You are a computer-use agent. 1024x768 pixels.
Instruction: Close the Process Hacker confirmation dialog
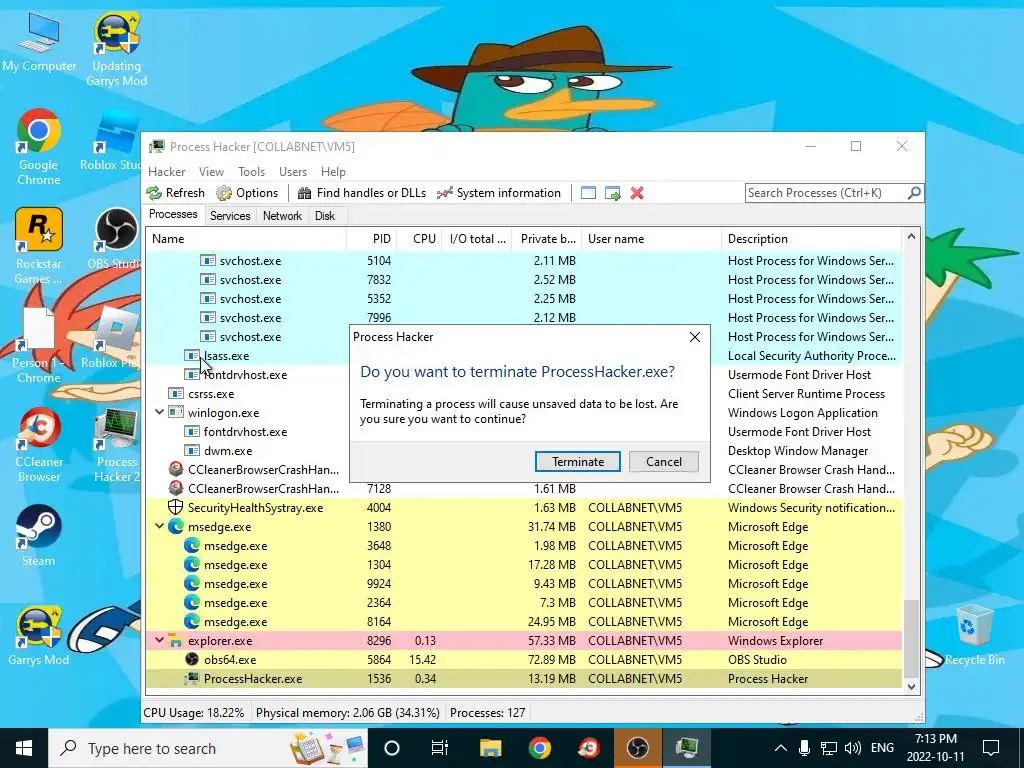(x=695, y=337)
